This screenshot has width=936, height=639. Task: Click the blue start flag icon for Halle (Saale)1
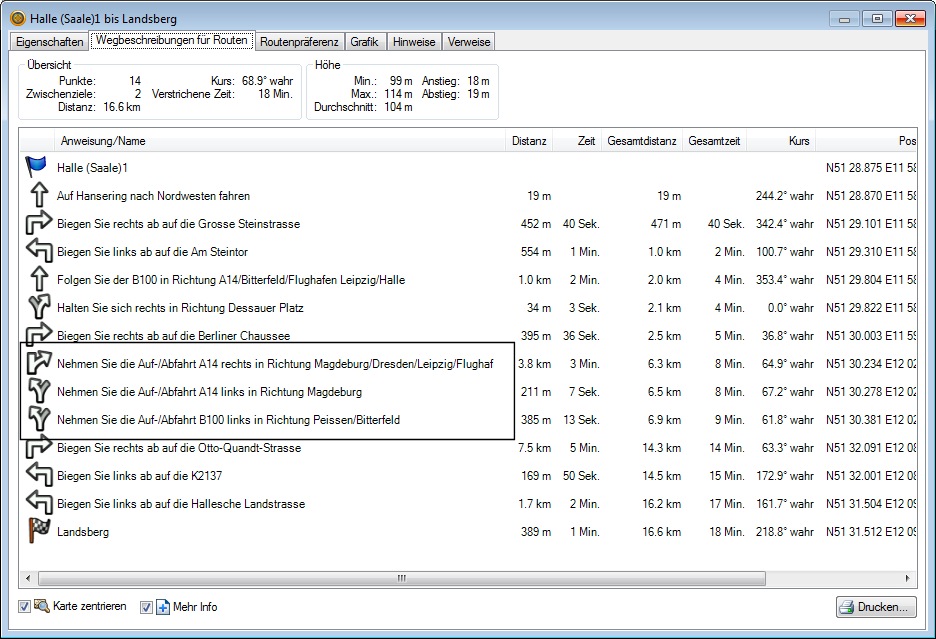37,168
